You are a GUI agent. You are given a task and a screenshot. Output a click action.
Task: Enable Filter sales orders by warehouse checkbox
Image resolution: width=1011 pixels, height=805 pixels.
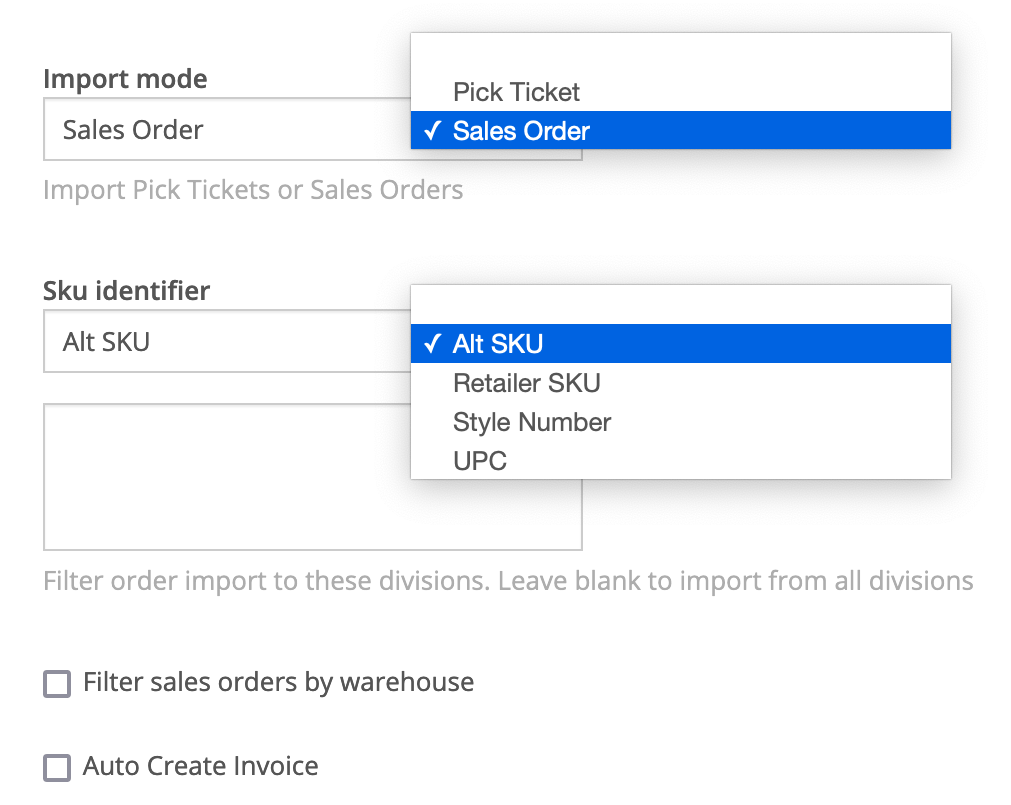tap(57, 683)
